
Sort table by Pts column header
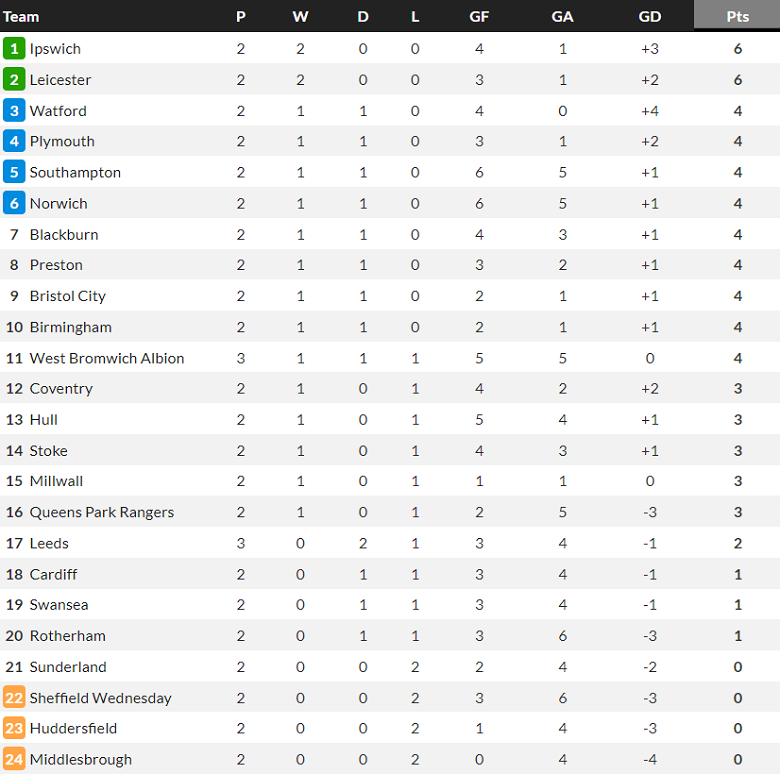(x=737, y=16)
